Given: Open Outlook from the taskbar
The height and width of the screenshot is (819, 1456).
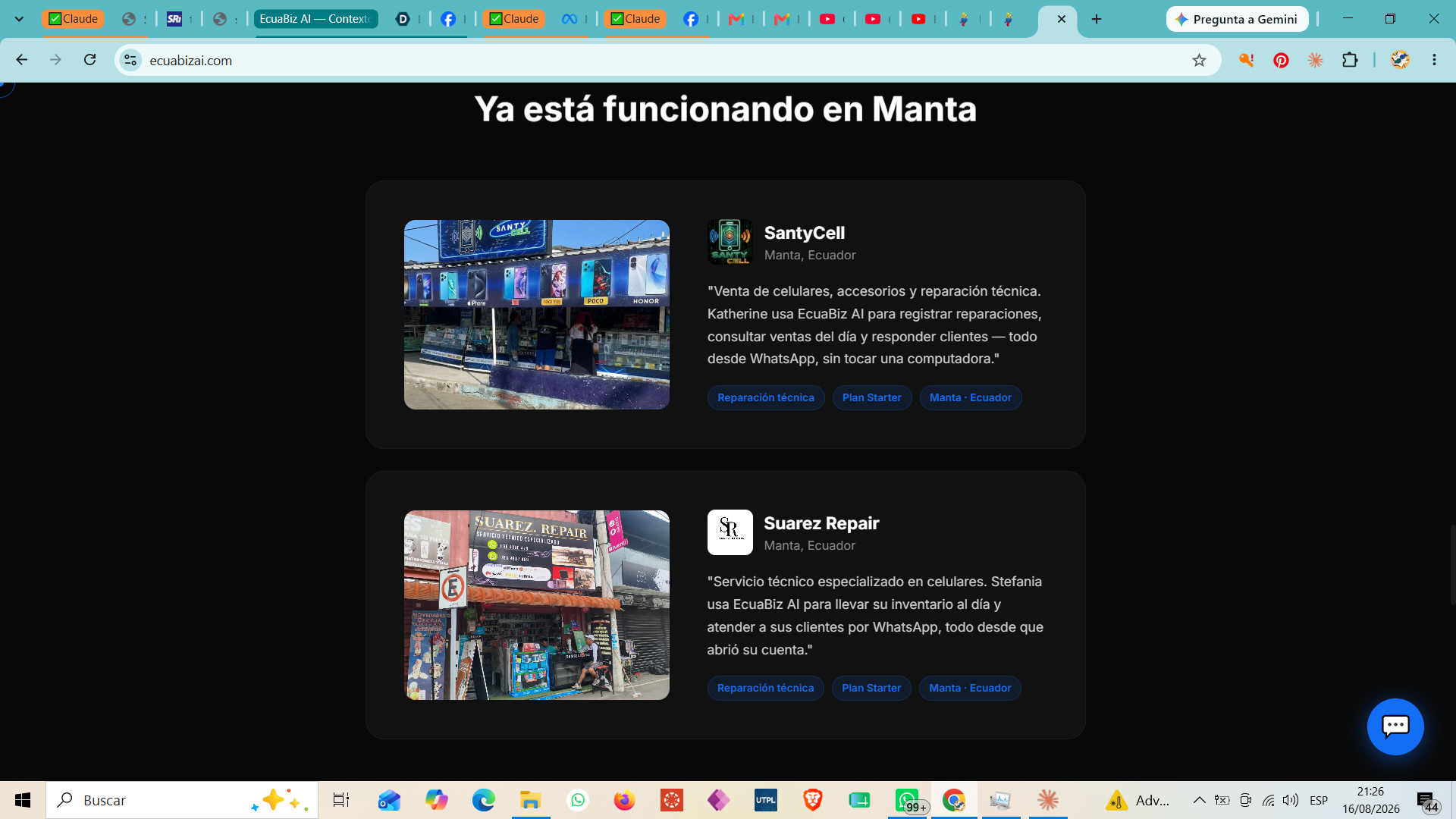Looking at the screenshot, I should point(389,800).
